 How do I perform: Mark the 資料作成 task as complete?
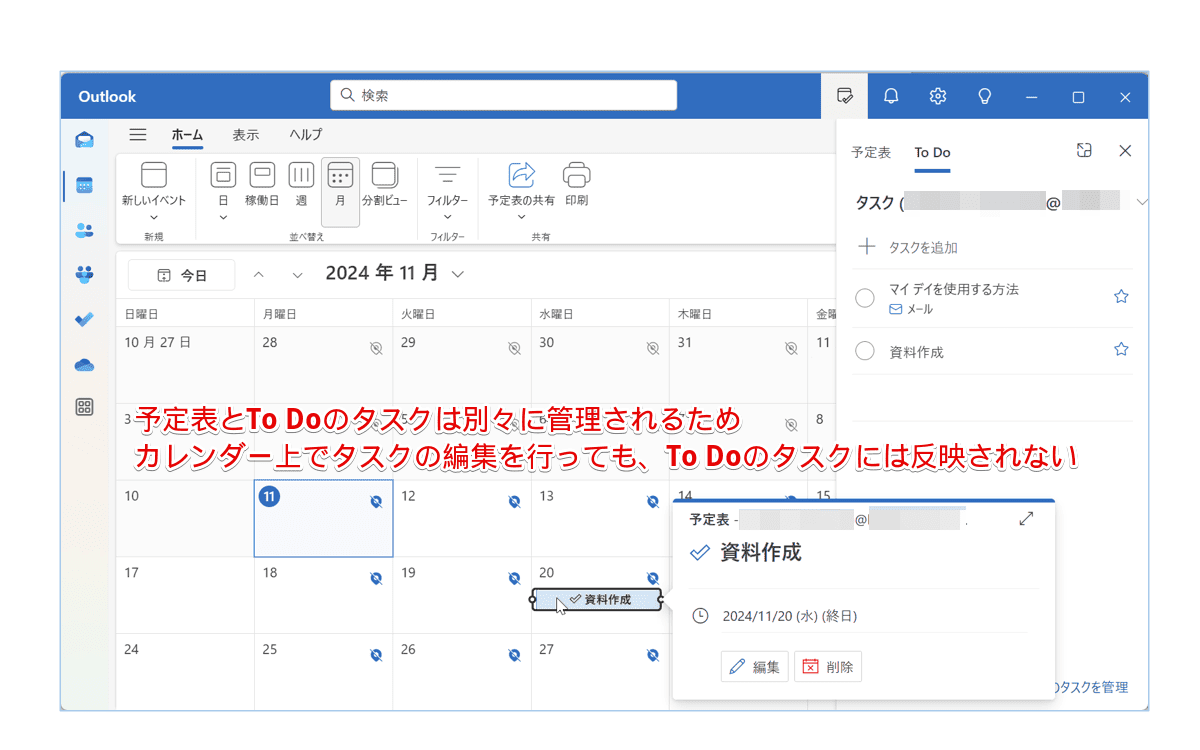[x=864, y=351]
